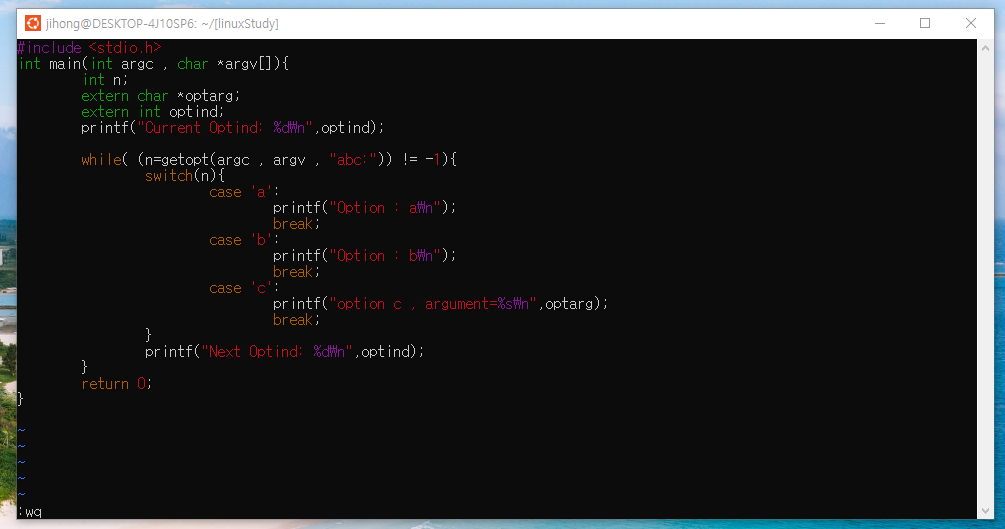Click the case 'b': line
The width and height of the screenshot is (1005, 529).
point(244,240)
